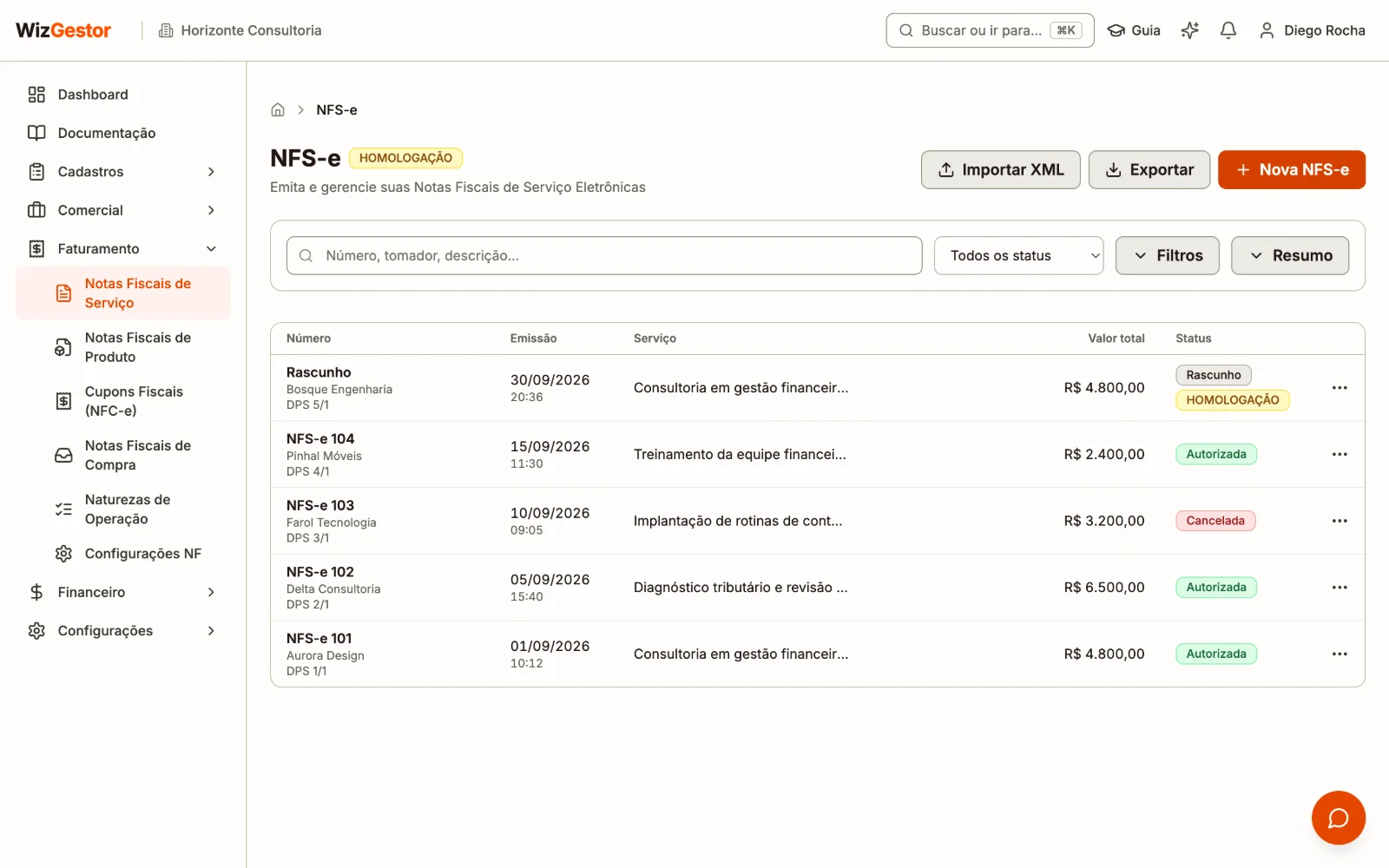Screen dimensions: 1389x868
Task: Click the Importar XML button
Action: (x=1001, y=170)
